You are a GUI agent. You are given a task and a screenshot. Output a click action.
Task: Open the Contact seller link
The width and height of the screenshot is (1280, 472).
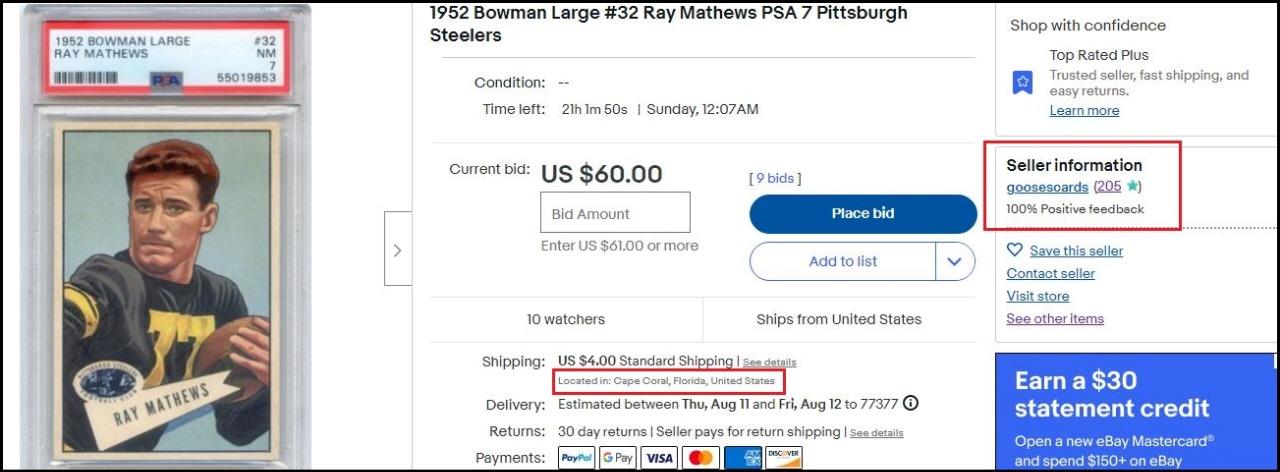tap(1050, 273)
